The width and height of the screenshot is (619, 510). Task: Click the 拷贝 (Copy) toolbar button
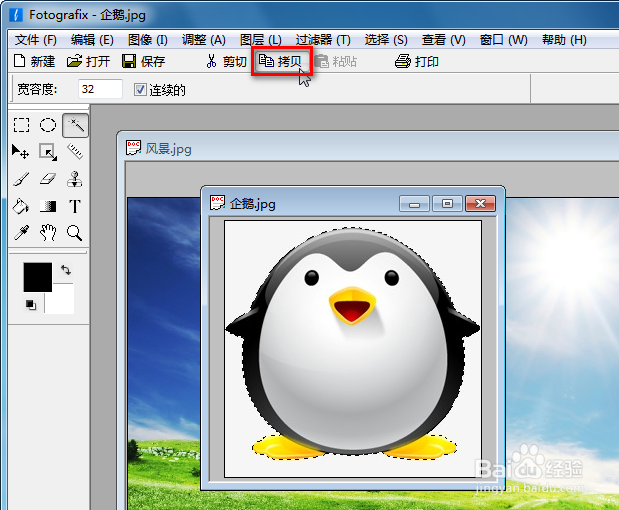281,61
